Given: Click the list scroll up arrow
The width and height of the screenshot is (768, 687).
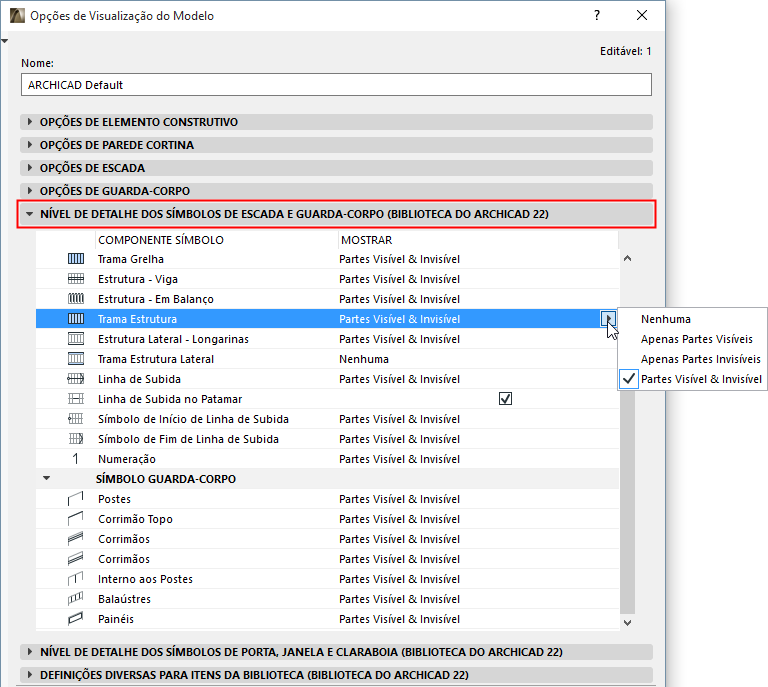Looking at the screenshot, I should coord(627,259).
